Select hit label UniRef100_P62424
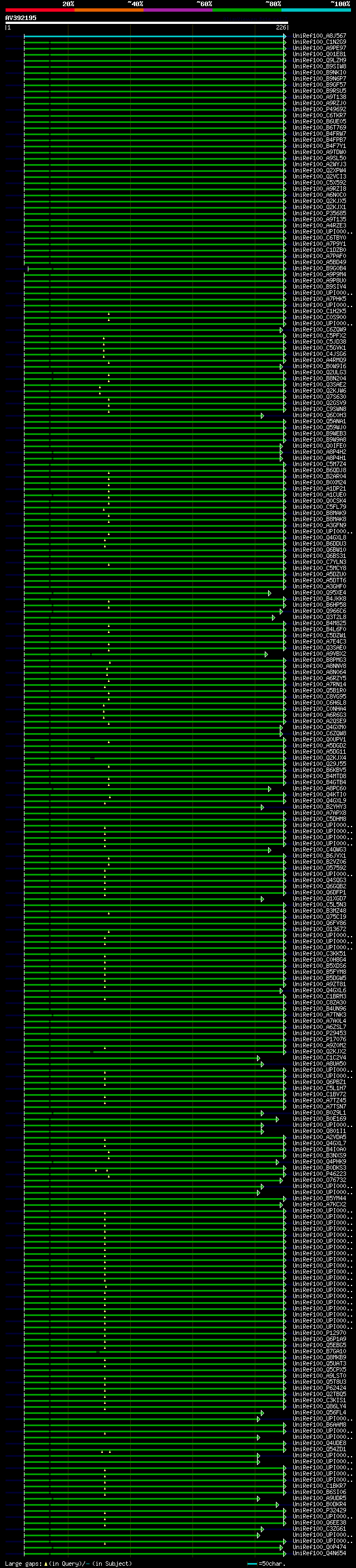Screen dimensions: 356x1568 (319, 1388)
